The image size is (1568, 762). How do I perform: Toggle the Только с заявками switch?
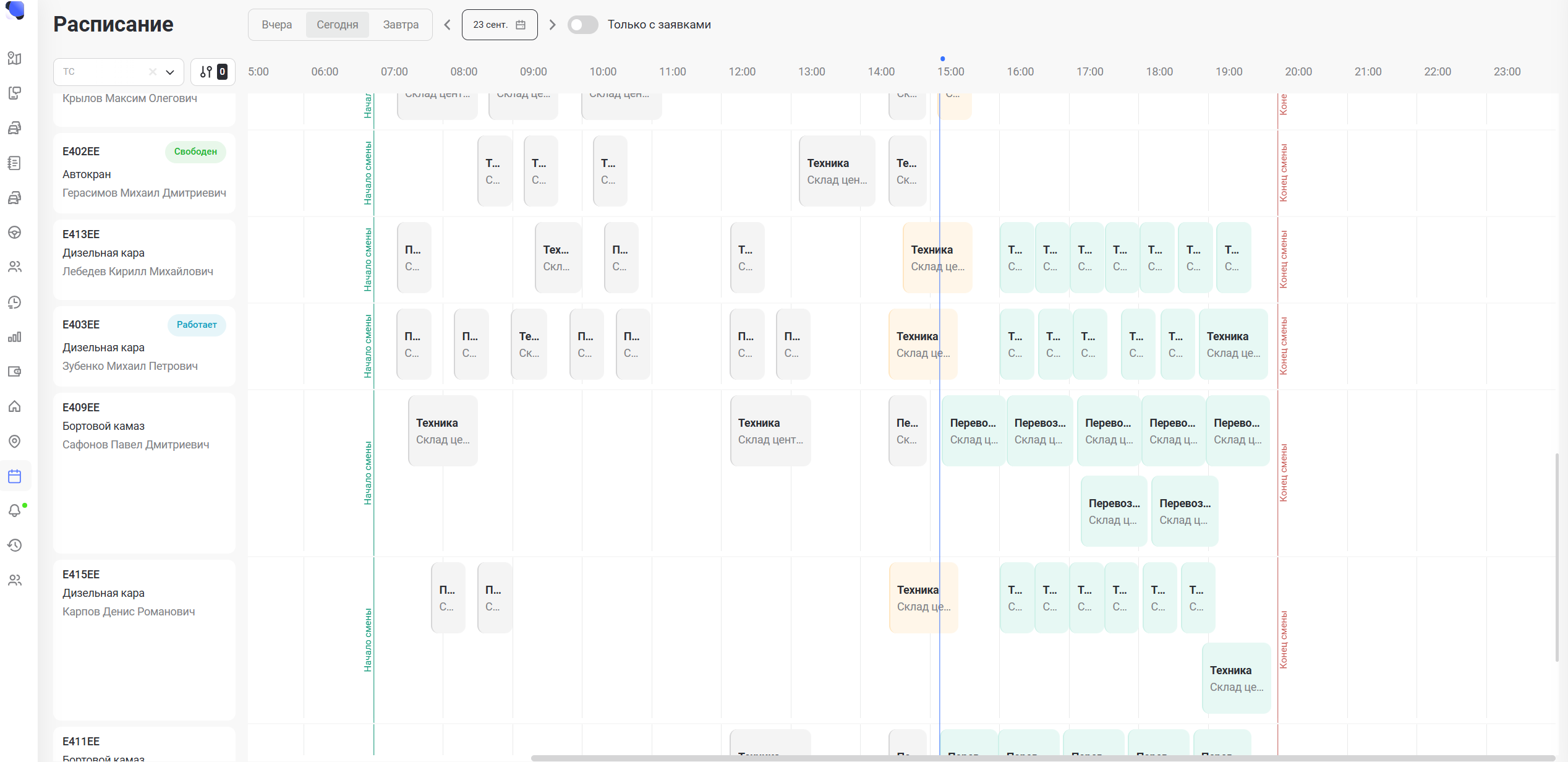582,25
